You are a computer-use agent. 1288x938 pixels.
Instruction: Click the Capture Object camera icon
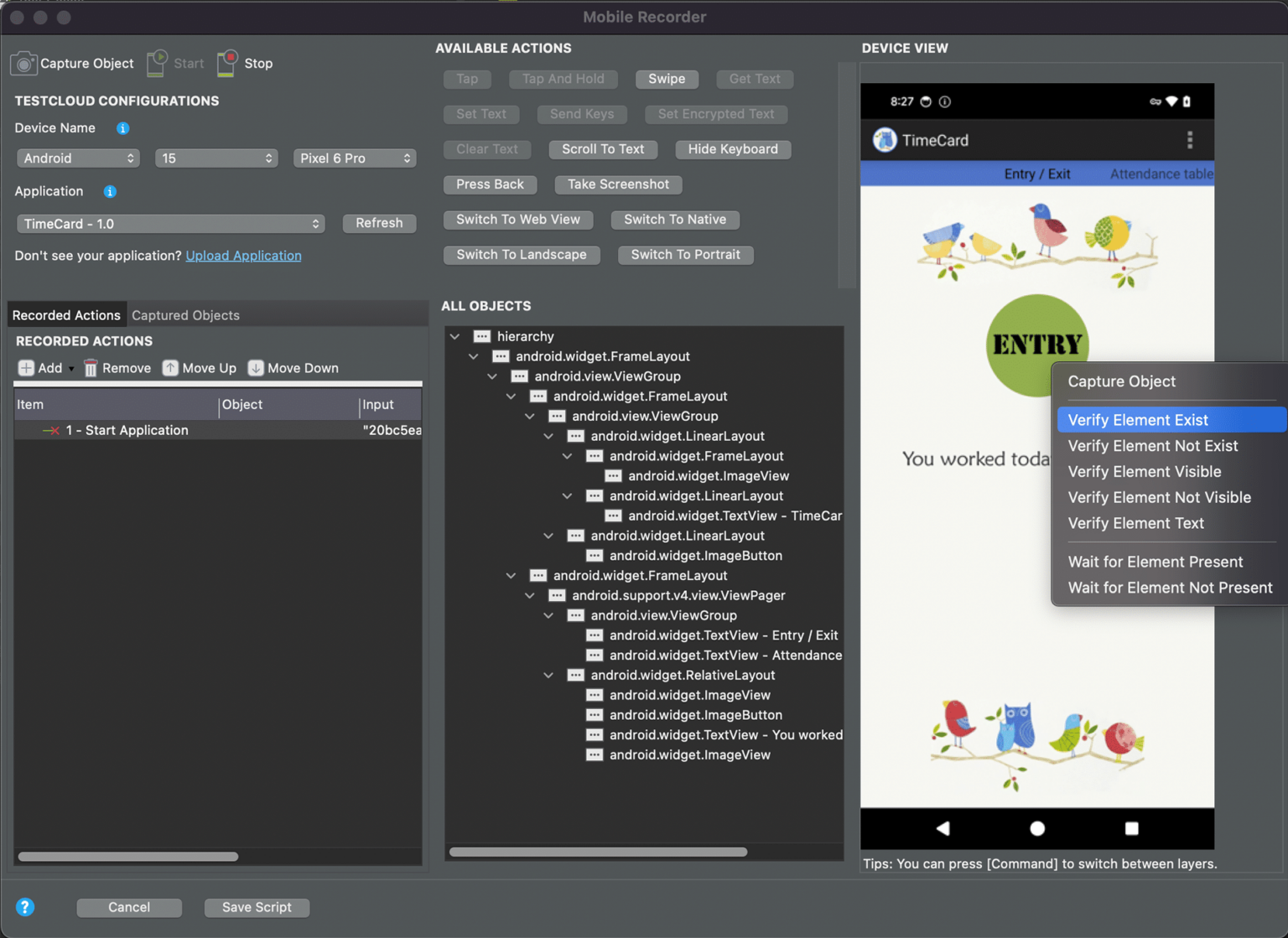(23, 63)
